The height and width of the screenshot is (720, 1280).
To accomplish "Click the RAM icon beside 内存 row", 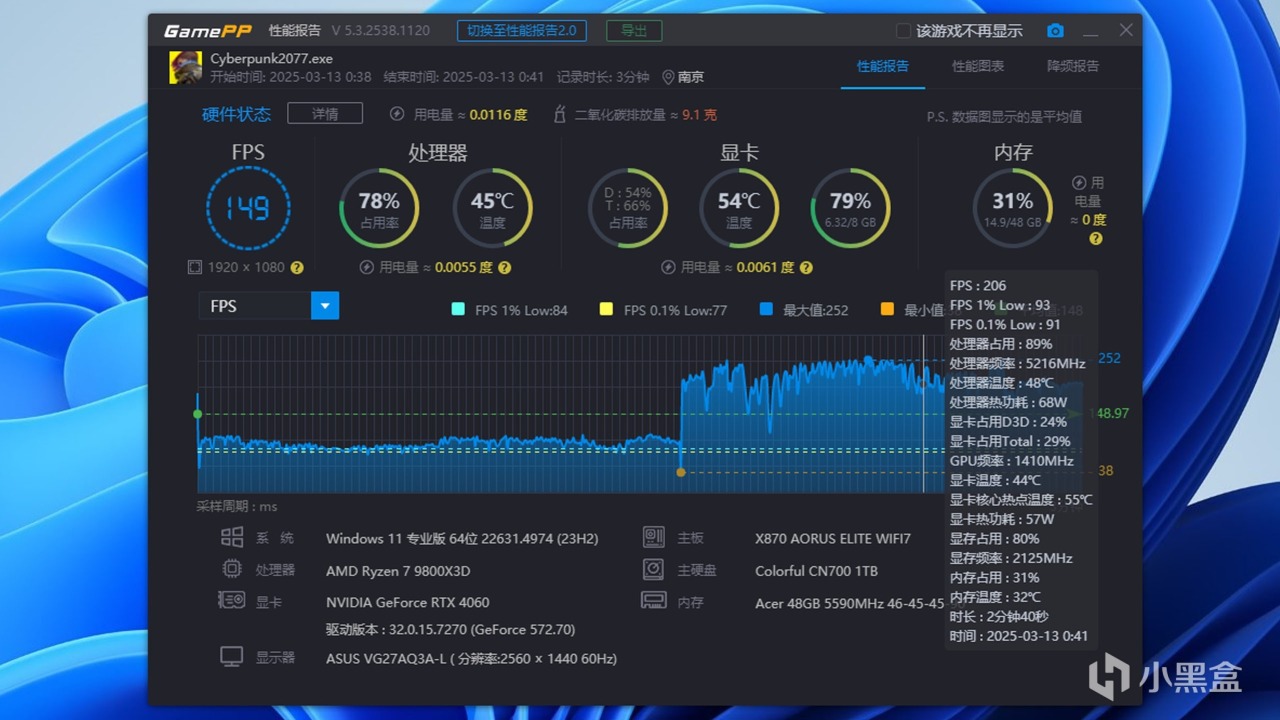I will click(654, 601).
